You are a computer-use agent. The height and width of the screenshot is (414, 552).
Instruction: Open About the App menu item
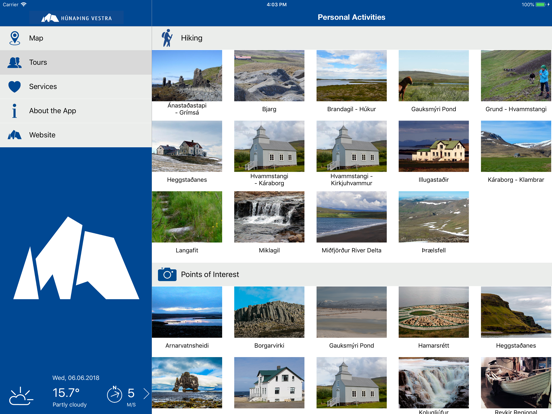click(x=76, y=111)
